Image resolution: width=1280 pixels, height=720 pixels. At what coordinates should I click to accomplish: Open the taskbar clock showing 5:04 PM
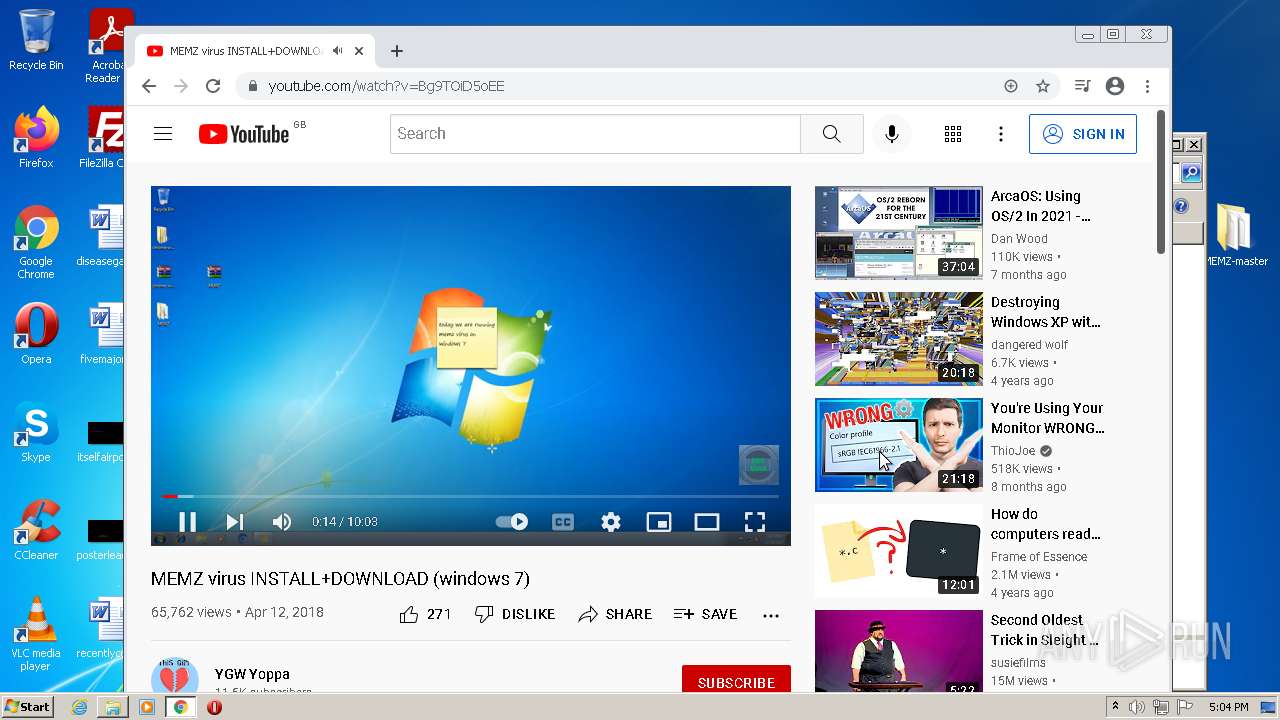[1228, 707]
